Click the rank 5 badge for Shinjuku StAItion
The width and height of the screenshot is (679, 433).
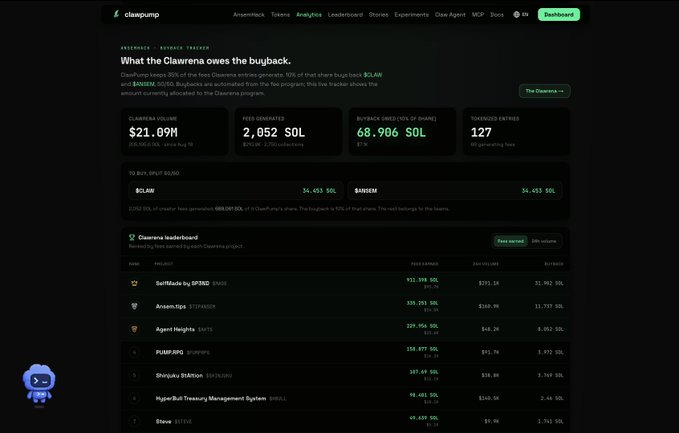(134, 375)
